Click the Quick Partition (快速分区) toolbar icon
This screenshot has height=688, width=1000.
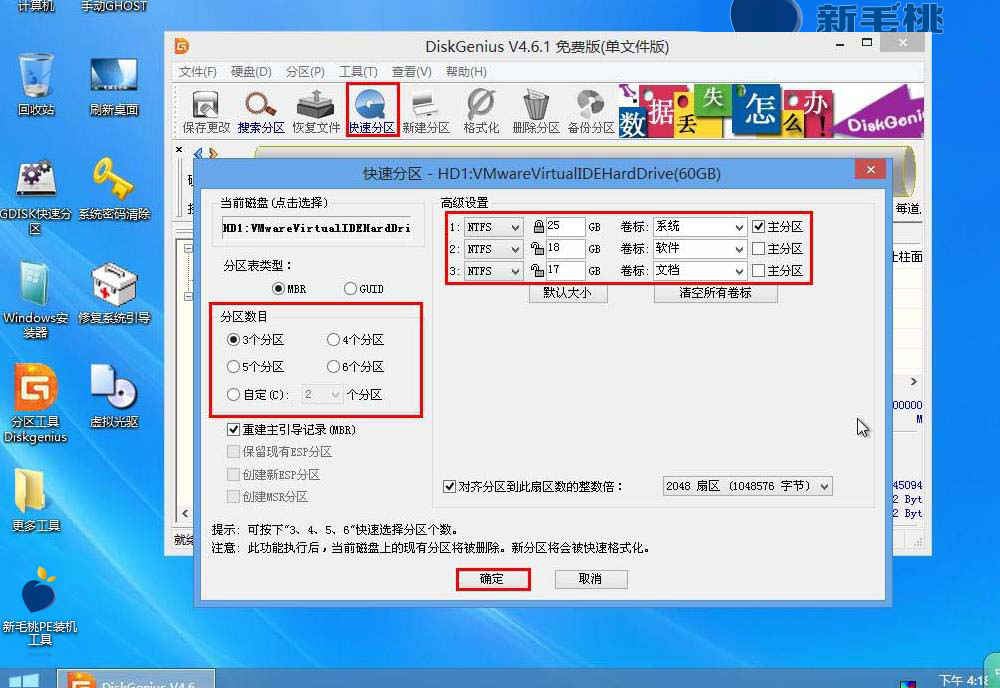372,111
